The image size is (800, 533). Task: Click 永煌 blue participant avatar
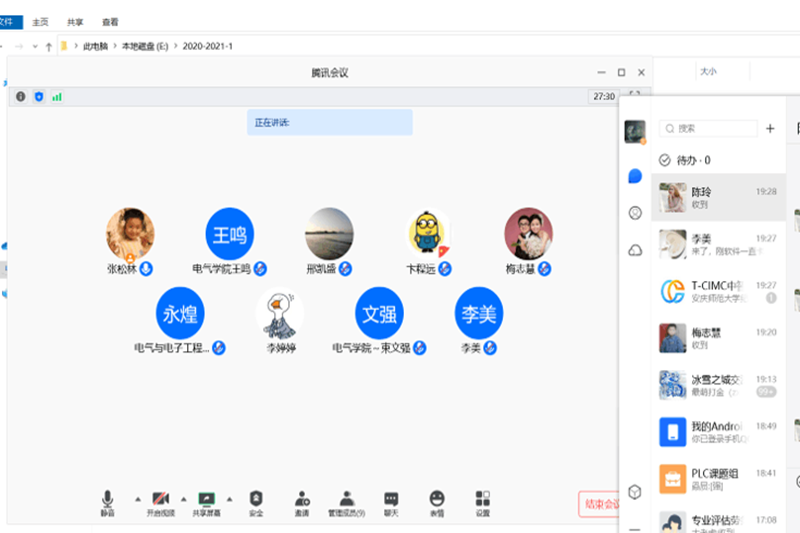180,313
